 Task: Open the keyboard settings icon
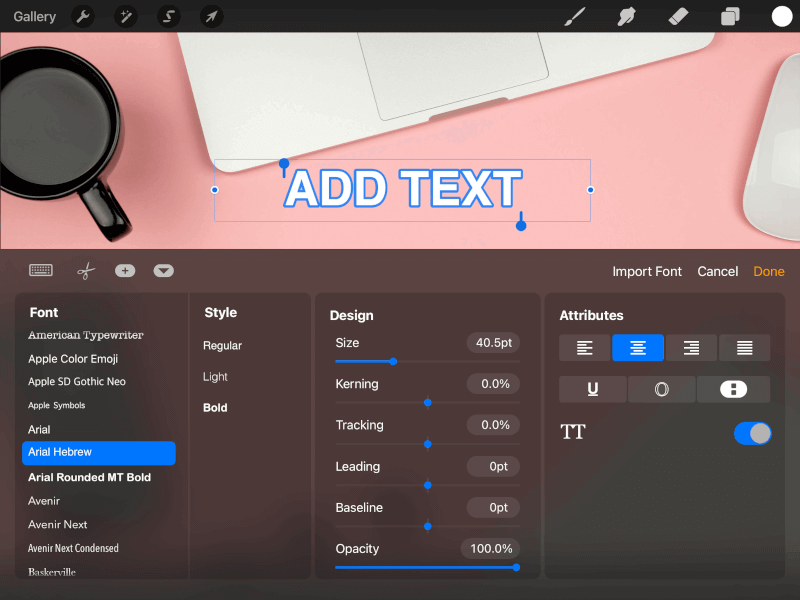(40, 270)
